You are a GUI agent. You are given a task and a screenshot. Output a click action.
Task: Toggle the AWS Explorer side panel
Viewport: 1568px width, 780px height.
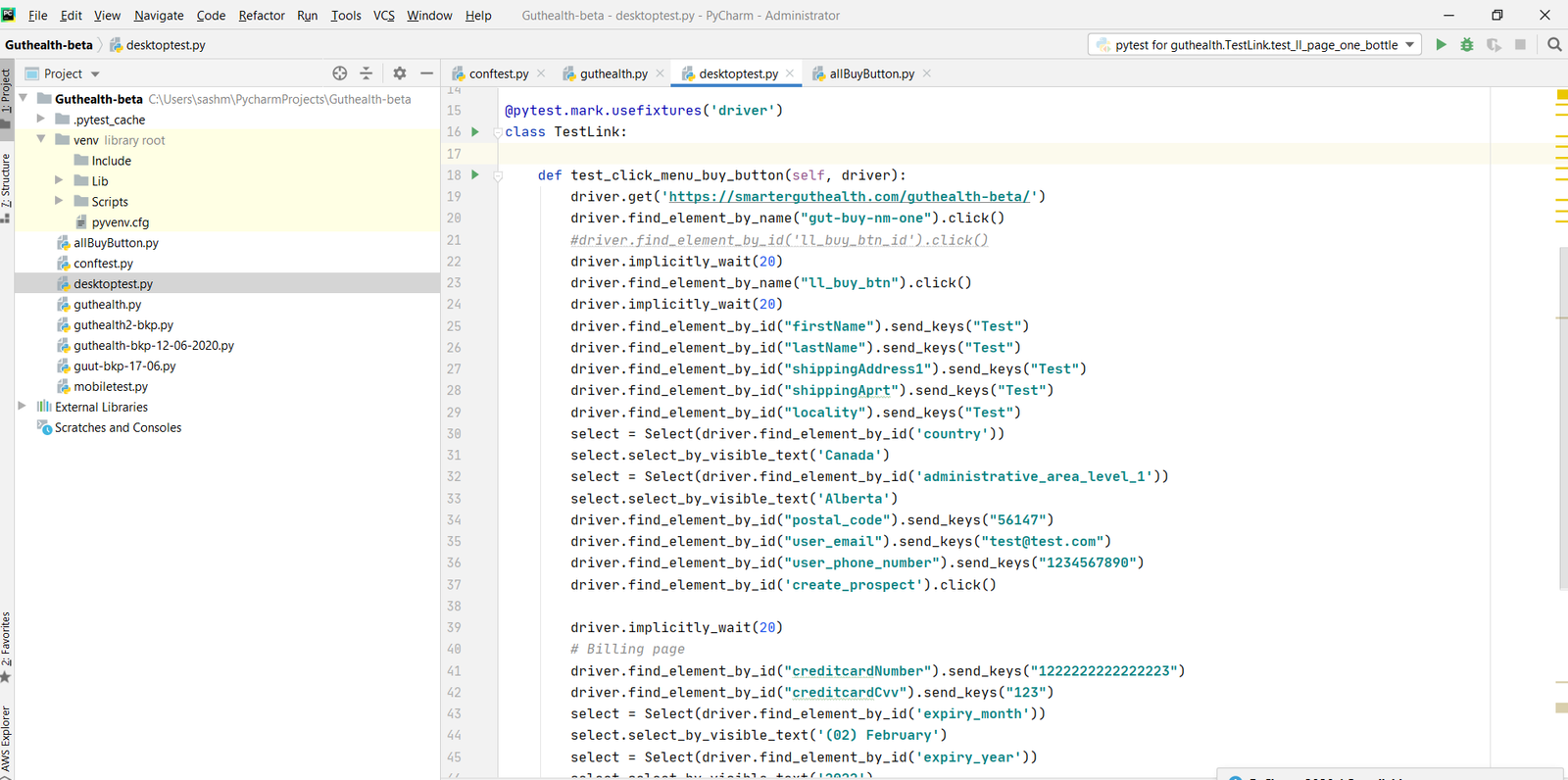[6, 740]
